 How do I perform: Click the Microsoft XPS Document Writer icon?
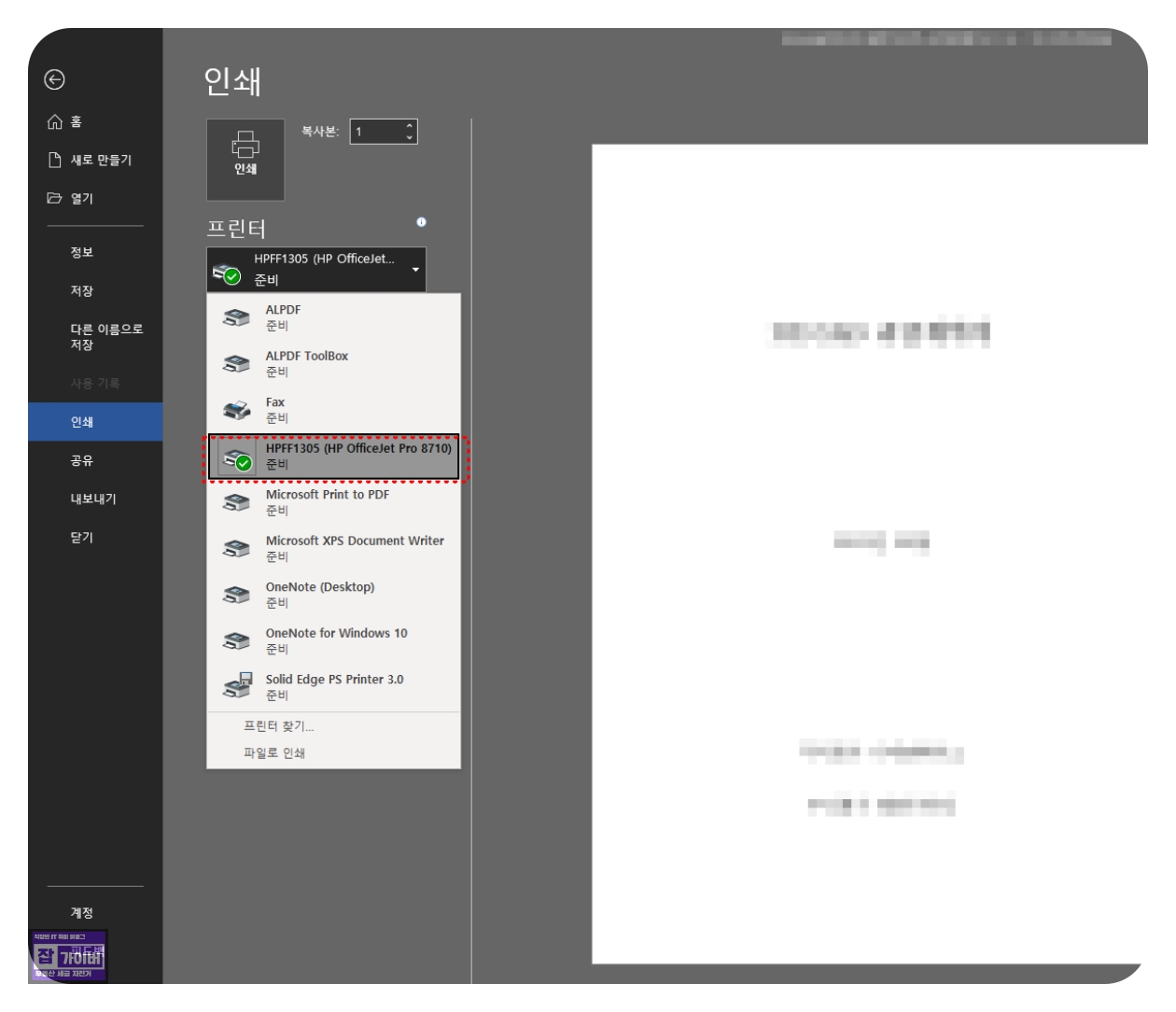click(x=236, y=549)
